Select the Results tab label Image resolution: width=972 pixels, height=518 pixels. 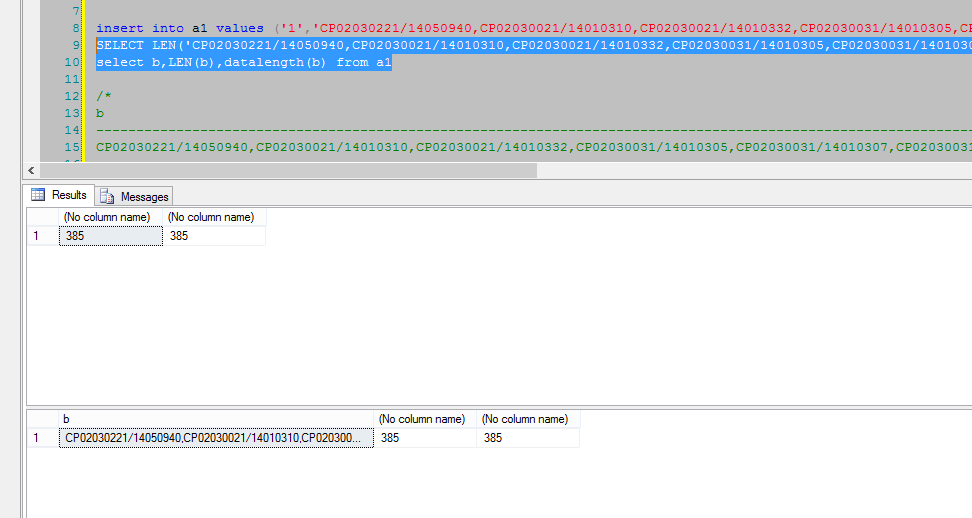(69, 195)
